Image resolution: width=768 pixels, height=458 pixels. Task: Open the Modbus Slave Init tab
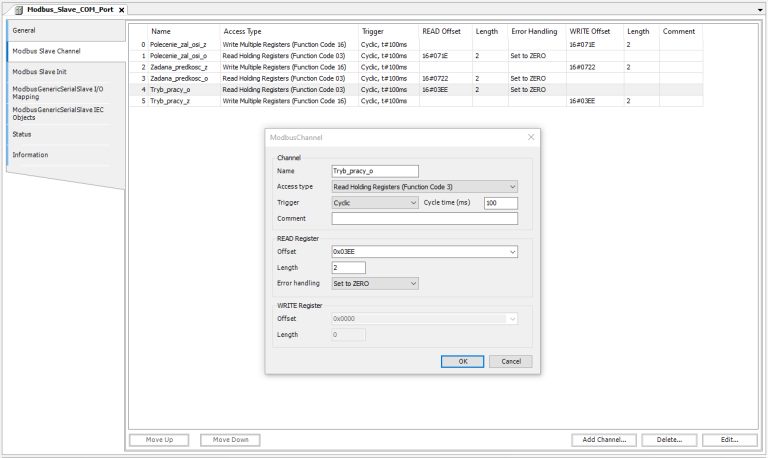click(x=65, y=72)
